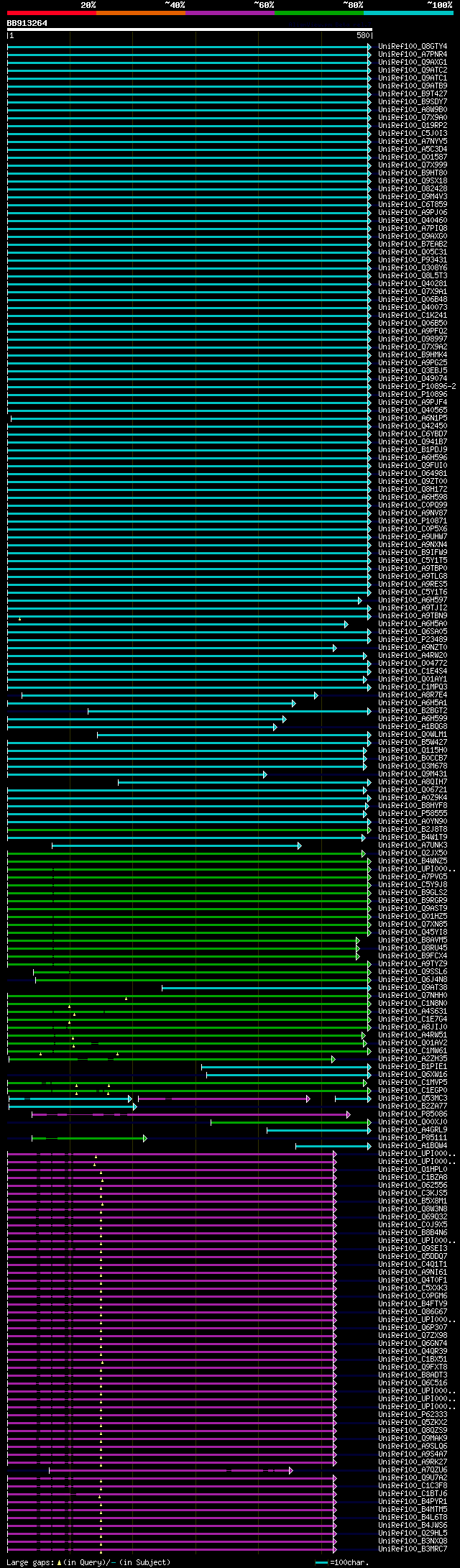Select label UniRef100_Q53MC3
This screenshot has width=460, height=1568.
(413, 1099)
